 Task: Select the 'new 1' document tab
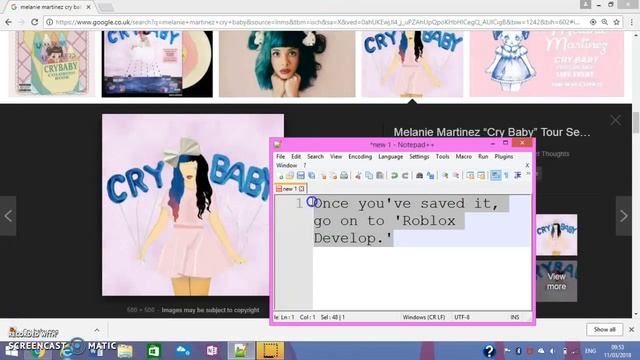tap(289, 189)
